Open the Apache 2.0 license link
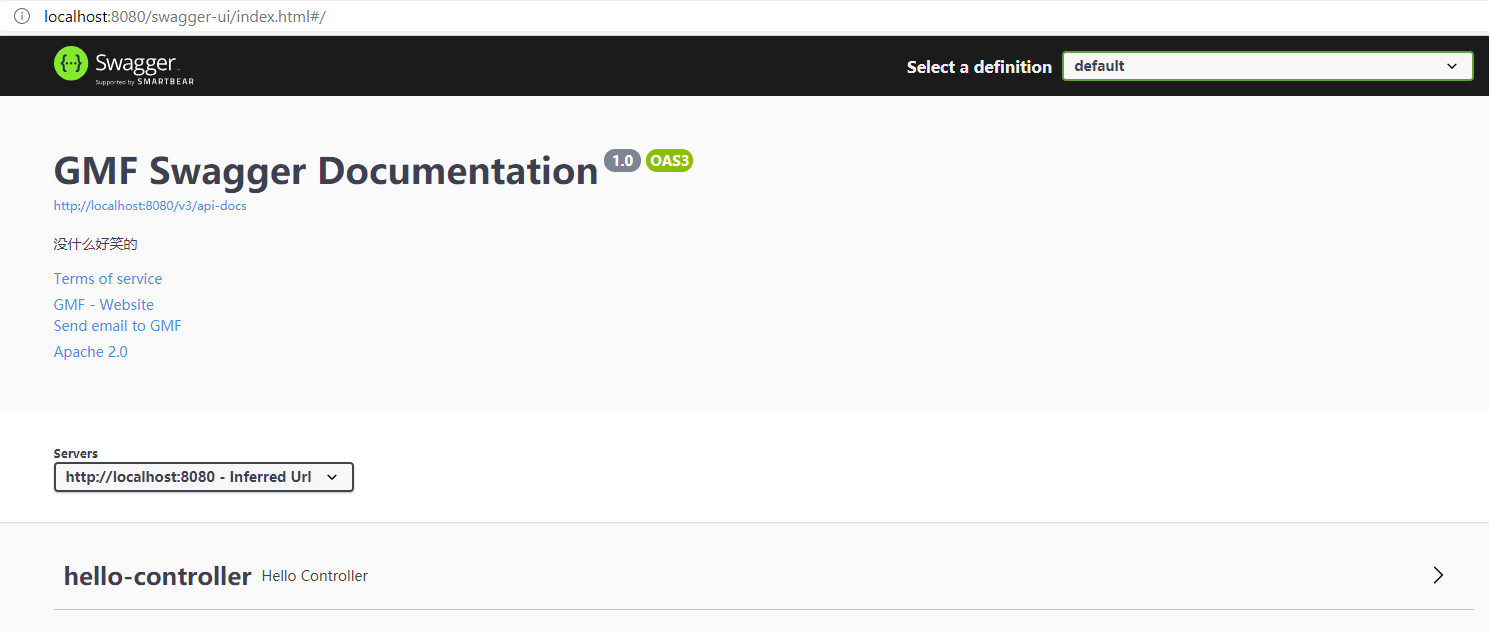1489x633 pixels. [x=91, y=352]
